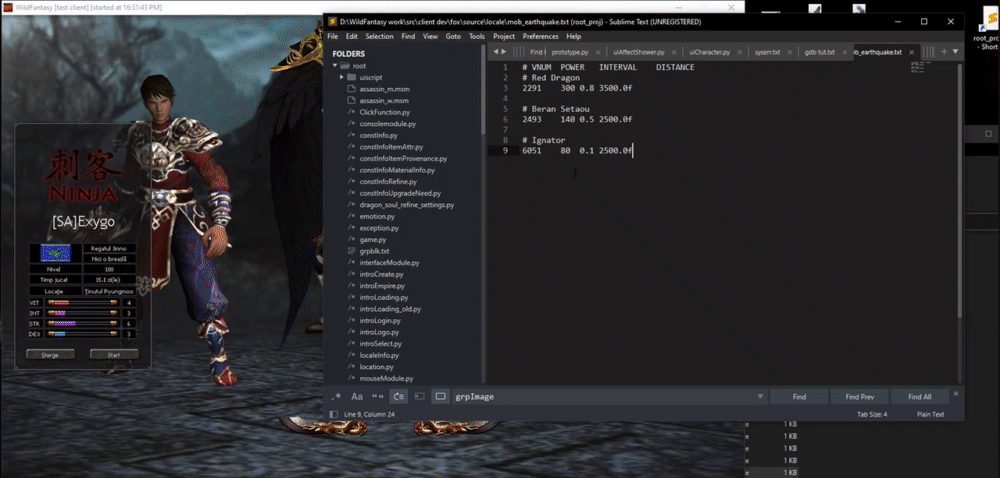Screen dimensions: 1000x478
Task: Click the previous tab arrow
Action: [x=496, y=52]
